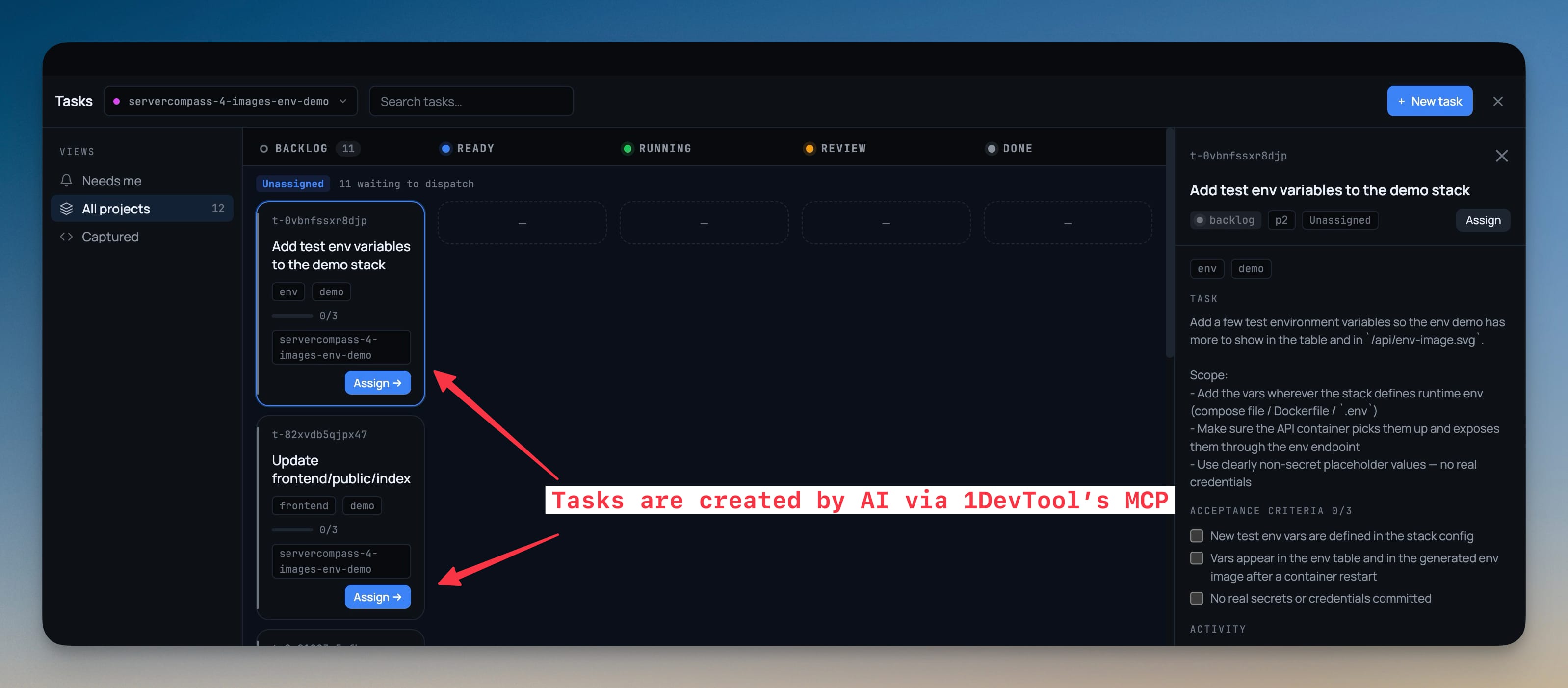The image size is (1568, 688).
Task: Close the t-0vbnfssxr8djp detail panel
Action: tap(1501, 156)
